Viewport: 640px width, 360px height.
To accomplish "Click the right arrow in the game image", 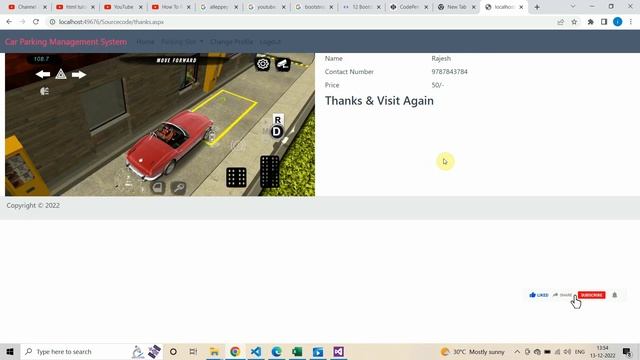I will click(x=79, y=74).
